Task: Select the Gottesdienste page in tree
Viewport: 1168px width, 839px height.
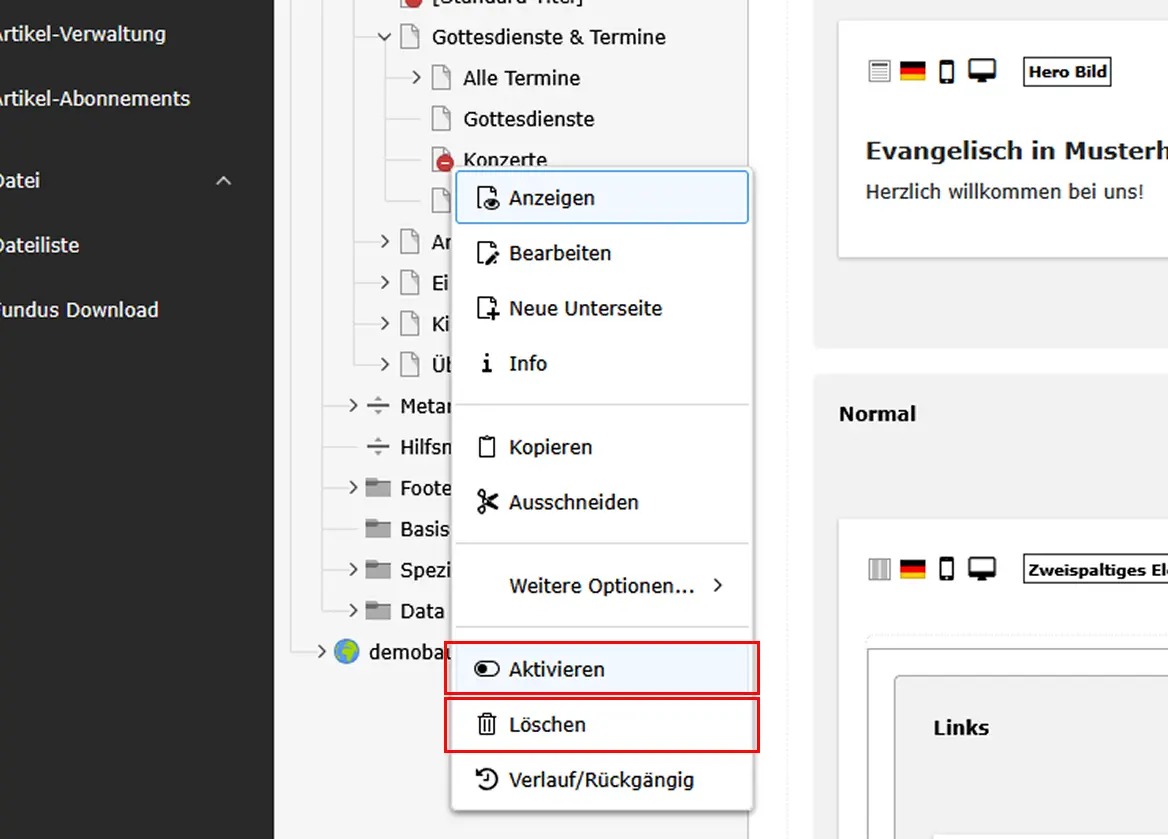Action: [x=528, y=119]
